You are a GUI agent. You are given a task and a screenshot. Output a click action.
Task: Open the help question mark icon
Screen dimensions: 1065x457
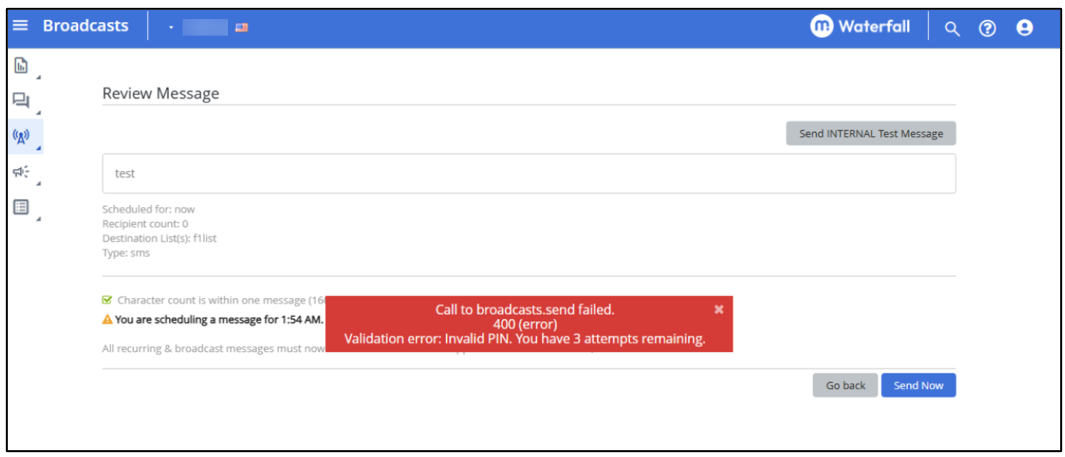[987, 28]
